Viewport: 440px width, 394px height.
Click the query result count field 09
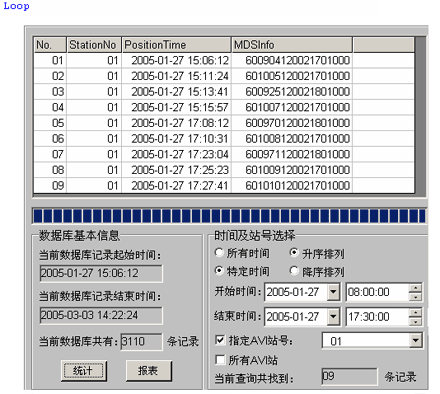(349, 377)
